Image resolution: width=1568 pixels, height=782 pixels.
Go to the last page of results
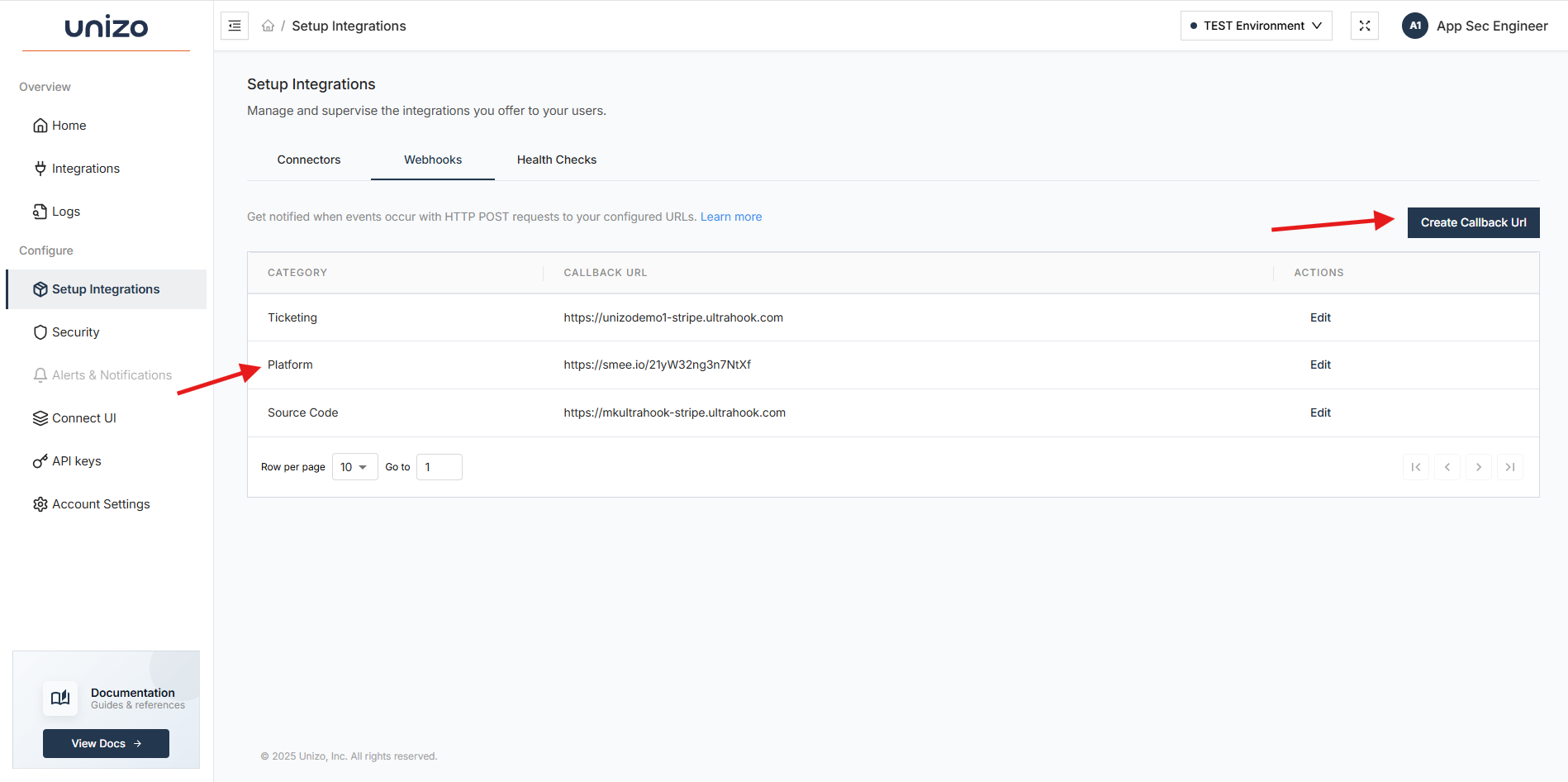[1510, 466]
